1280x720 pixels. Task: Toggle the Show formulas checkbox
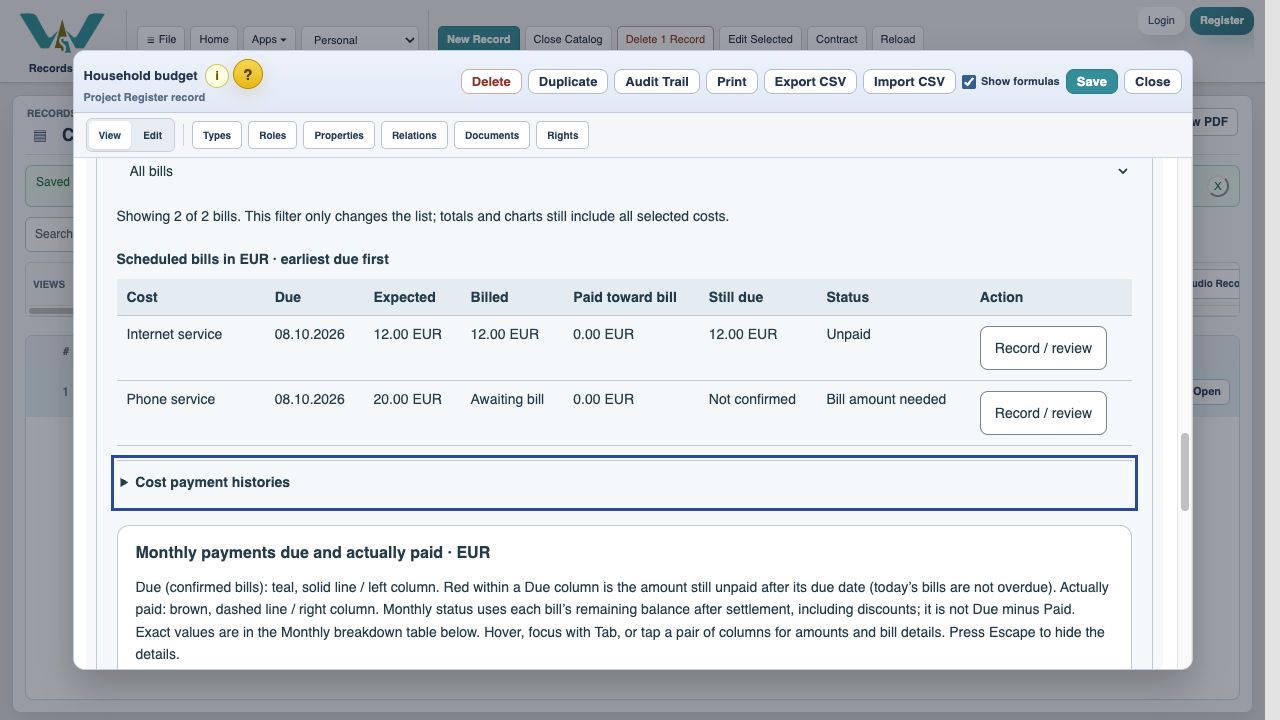(969, 82)
